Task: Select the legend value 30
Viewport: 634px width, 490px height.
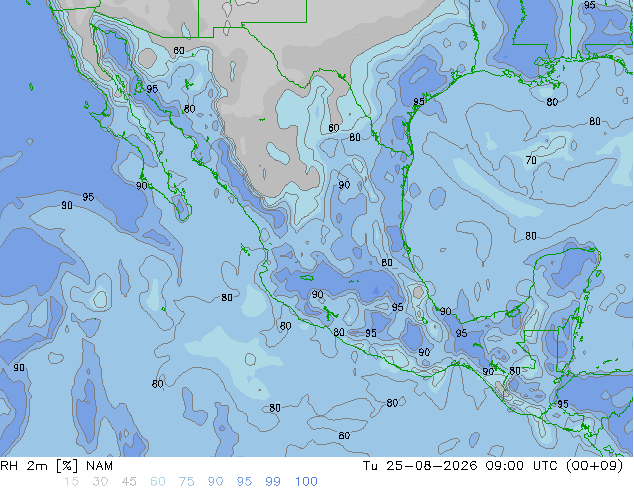Action: pos(100,482)
